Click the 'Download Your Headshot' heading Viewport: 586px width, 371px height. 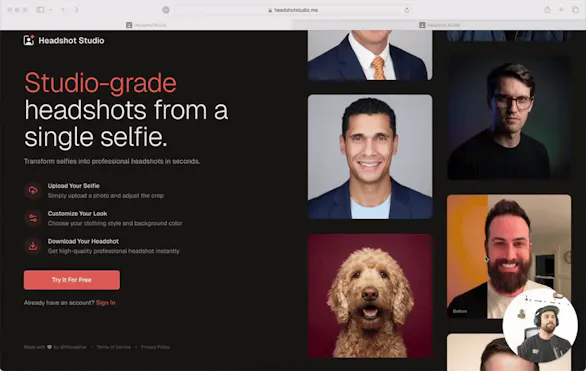[83, 241]
